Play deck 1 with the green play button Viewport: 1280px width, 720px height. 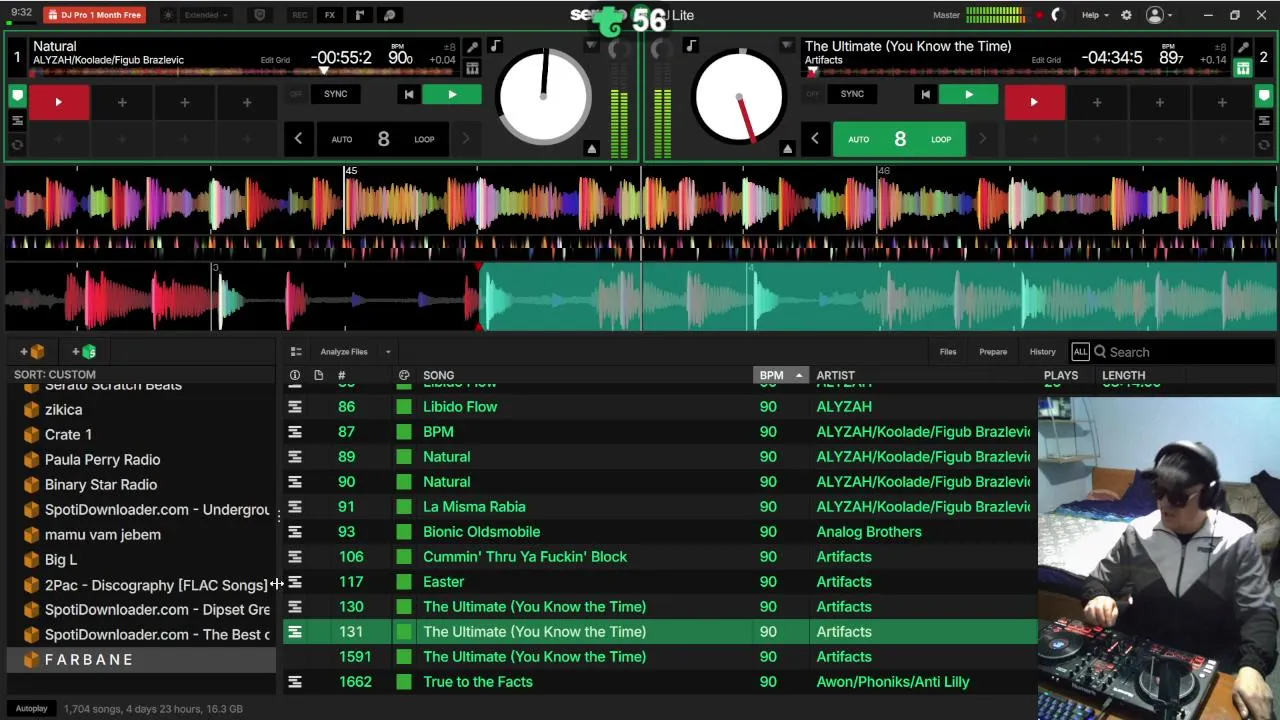click(x=452, y=94)
